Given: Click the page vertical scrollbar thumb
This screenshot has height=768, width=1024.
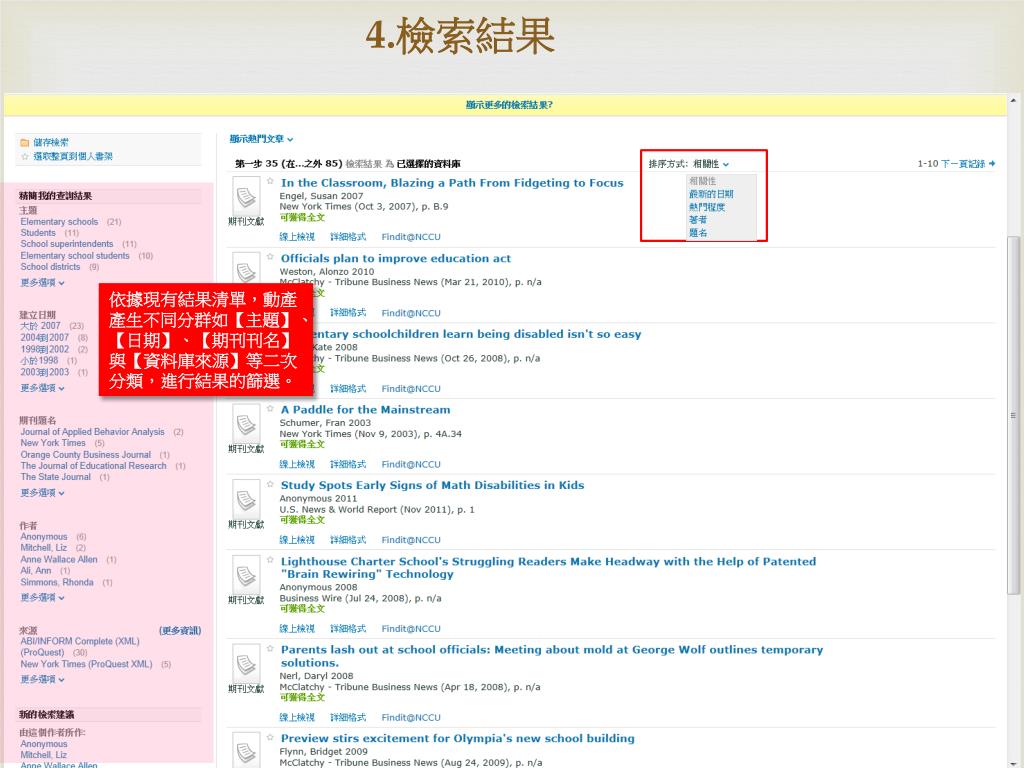Looking at the screenshot, I should (1014, 400).
